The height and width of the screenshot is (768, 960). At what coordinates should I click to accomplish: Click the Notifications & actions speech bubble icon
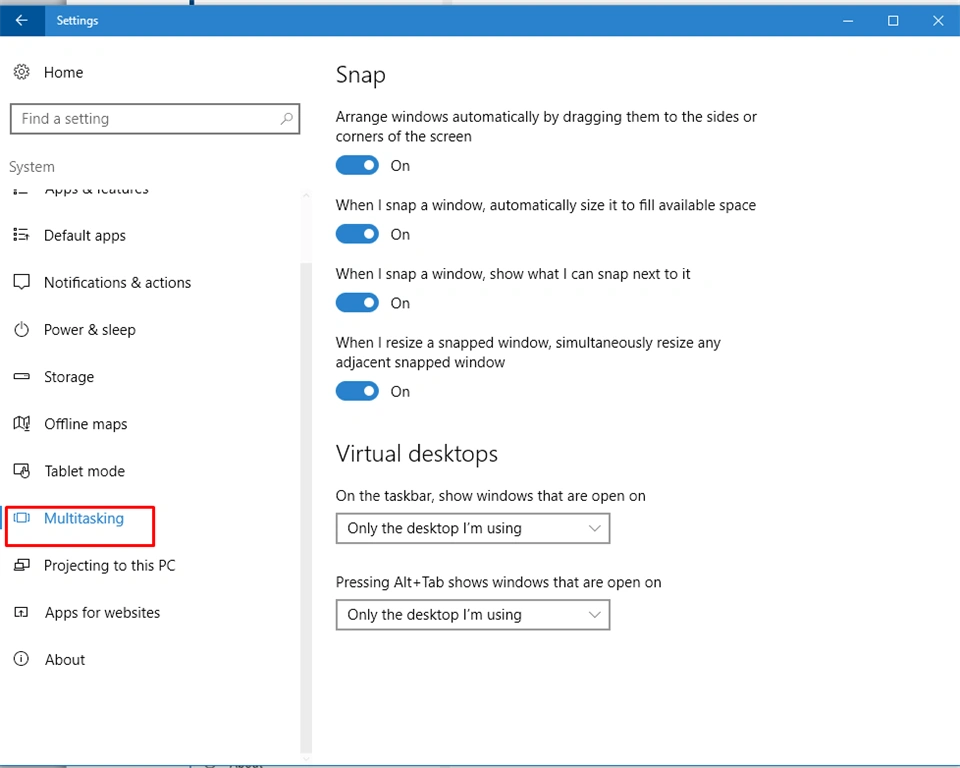[x=21, y=282]
